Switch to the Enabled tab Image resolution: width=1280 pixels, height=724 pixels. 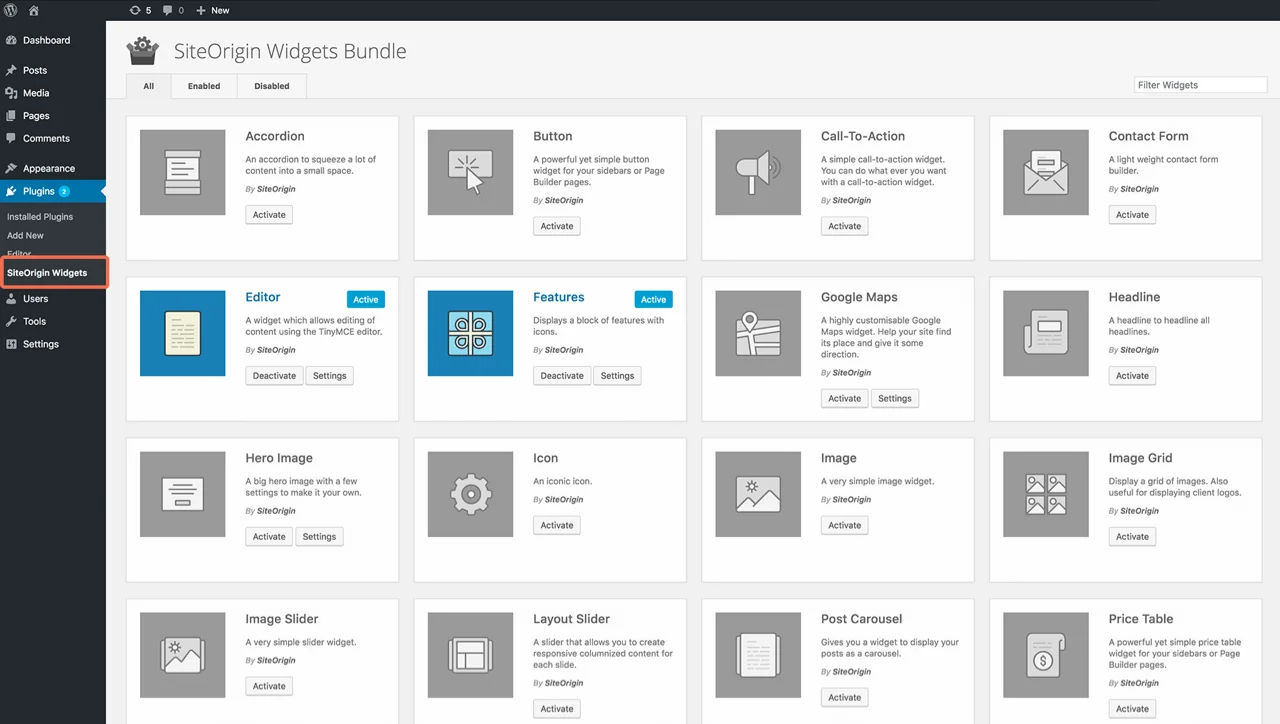tap(204, 86)
